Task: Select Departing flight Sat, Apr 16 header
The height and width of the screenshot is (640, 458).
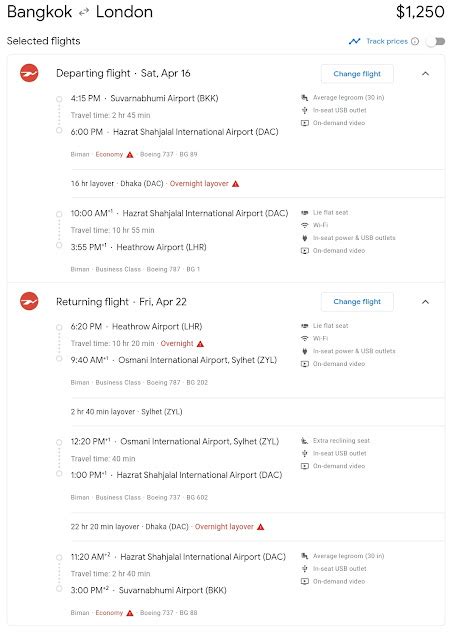Action: [123, 73]
